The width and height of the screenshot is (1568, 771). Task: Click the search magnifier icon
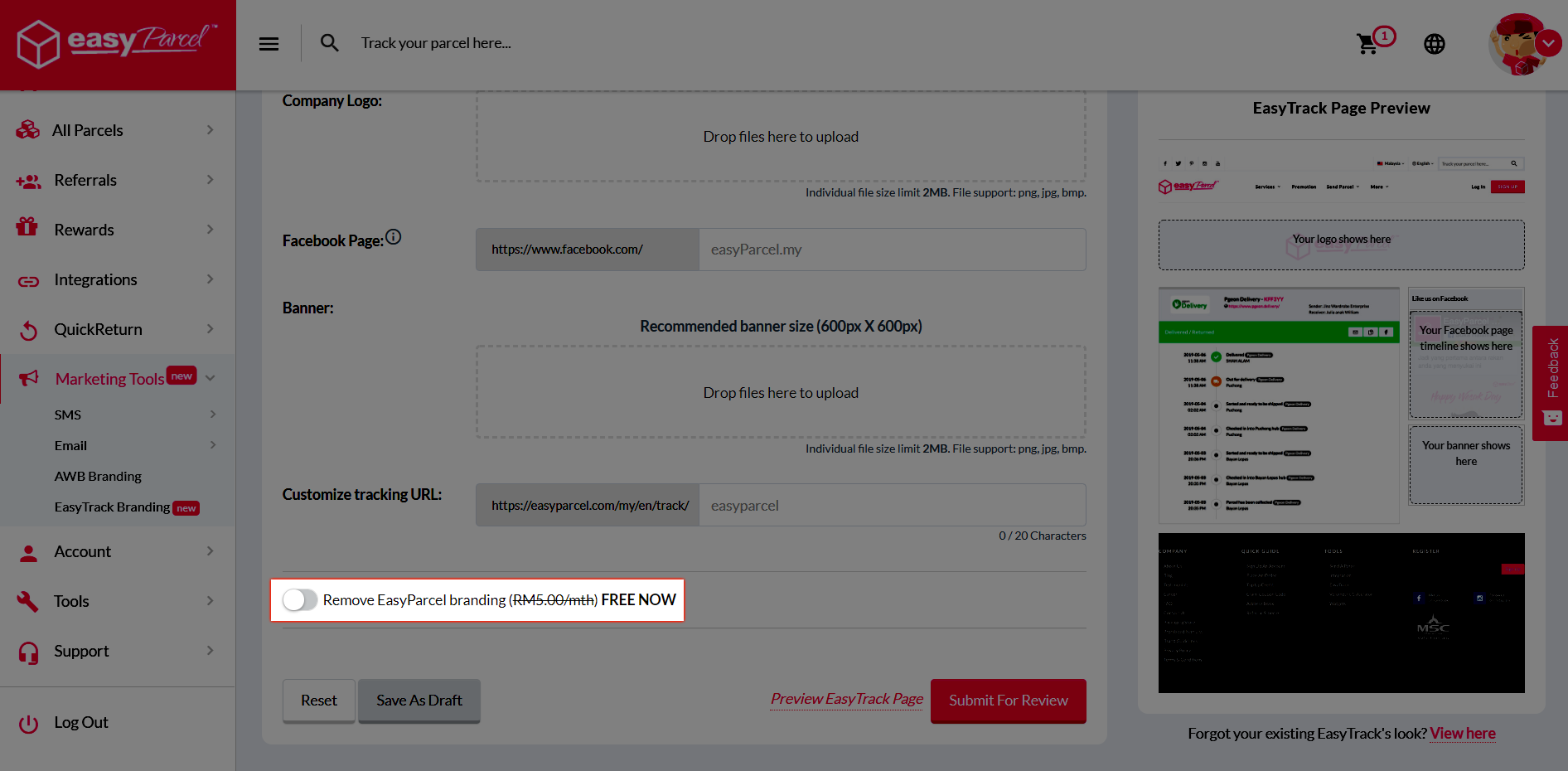point(329,42)
